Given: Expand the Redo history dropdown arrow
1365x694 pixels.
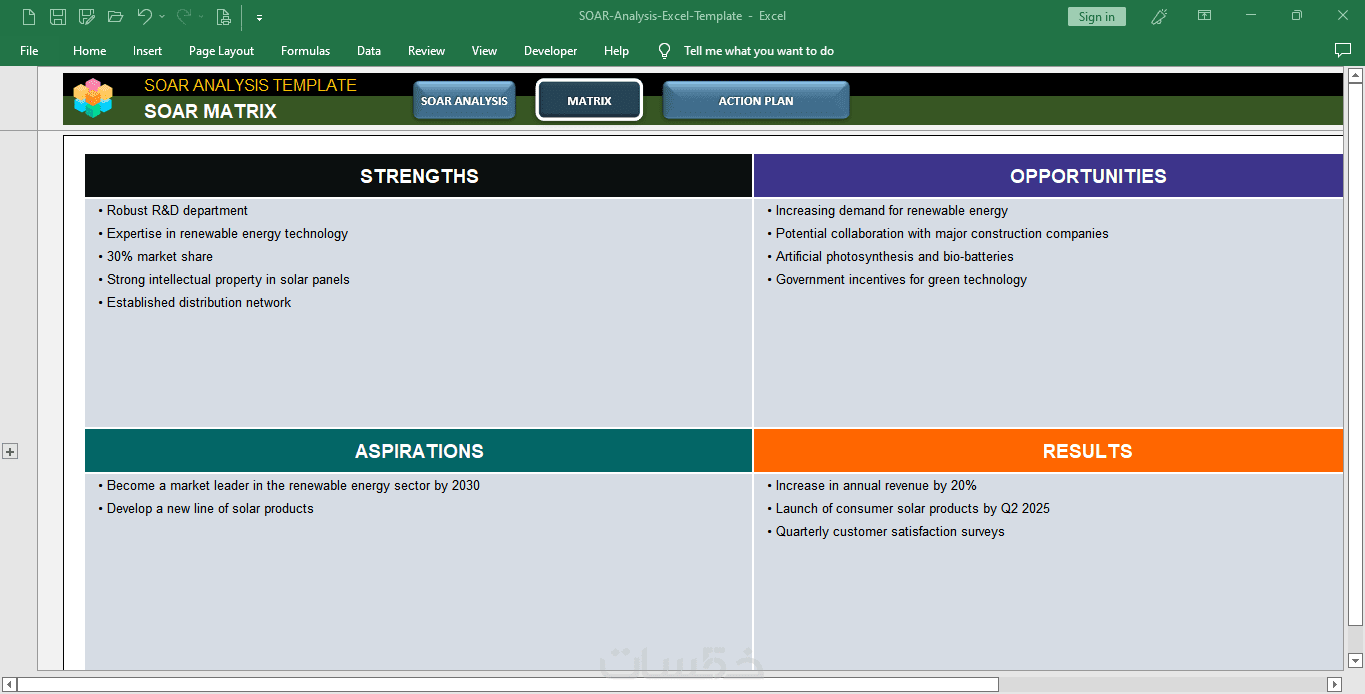Looking at the screenshot, I should [201, 16].
